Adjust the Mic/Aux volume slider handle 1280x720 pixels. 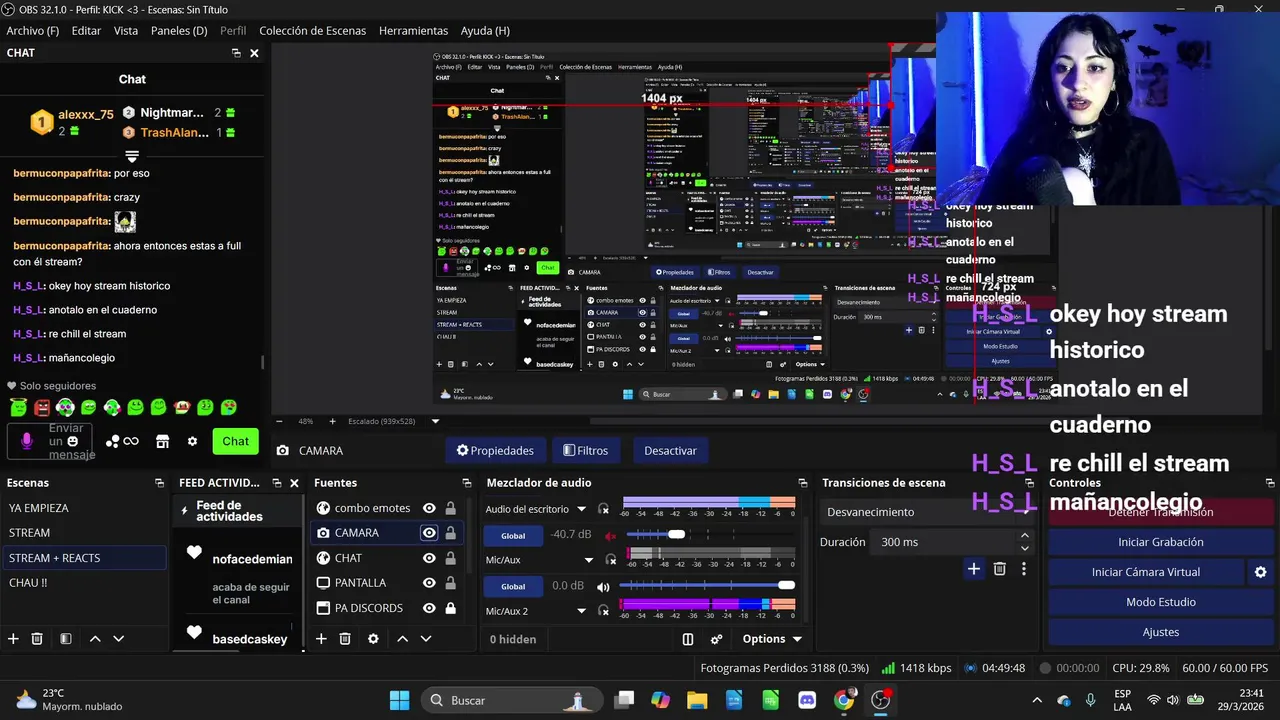(x=787, y=585)
